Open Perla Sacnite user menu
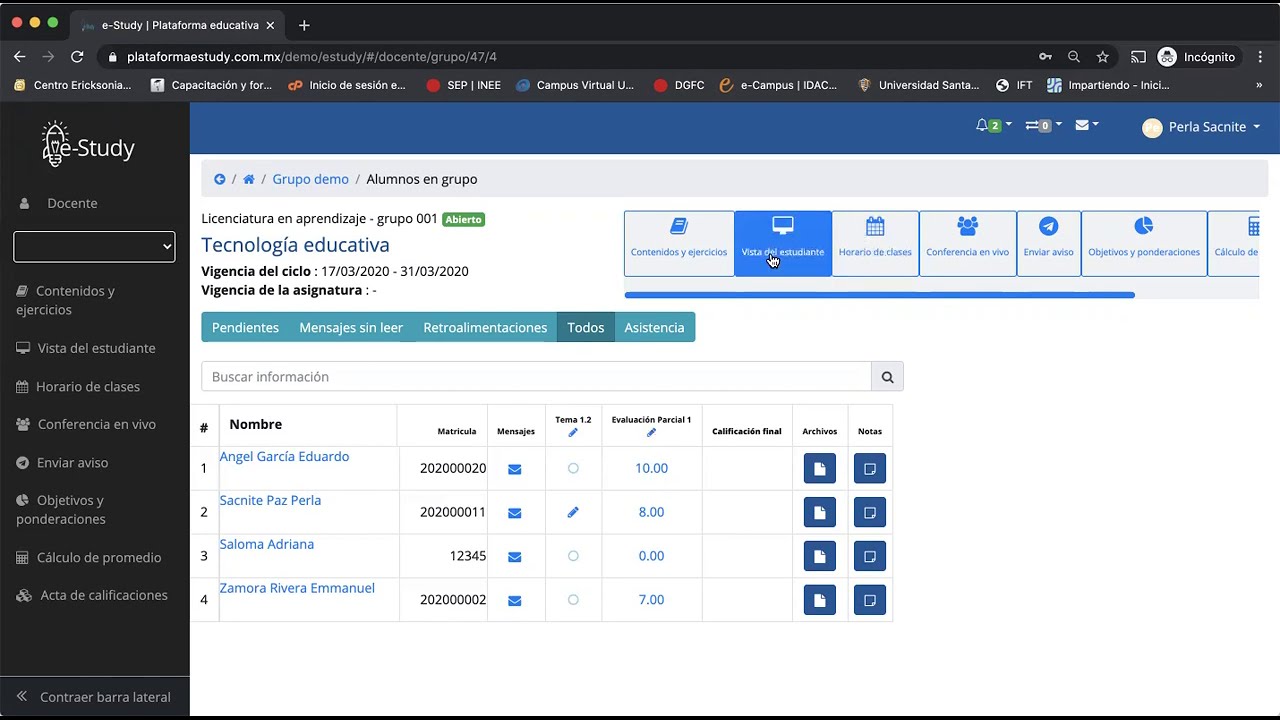 coord(1201,127)
